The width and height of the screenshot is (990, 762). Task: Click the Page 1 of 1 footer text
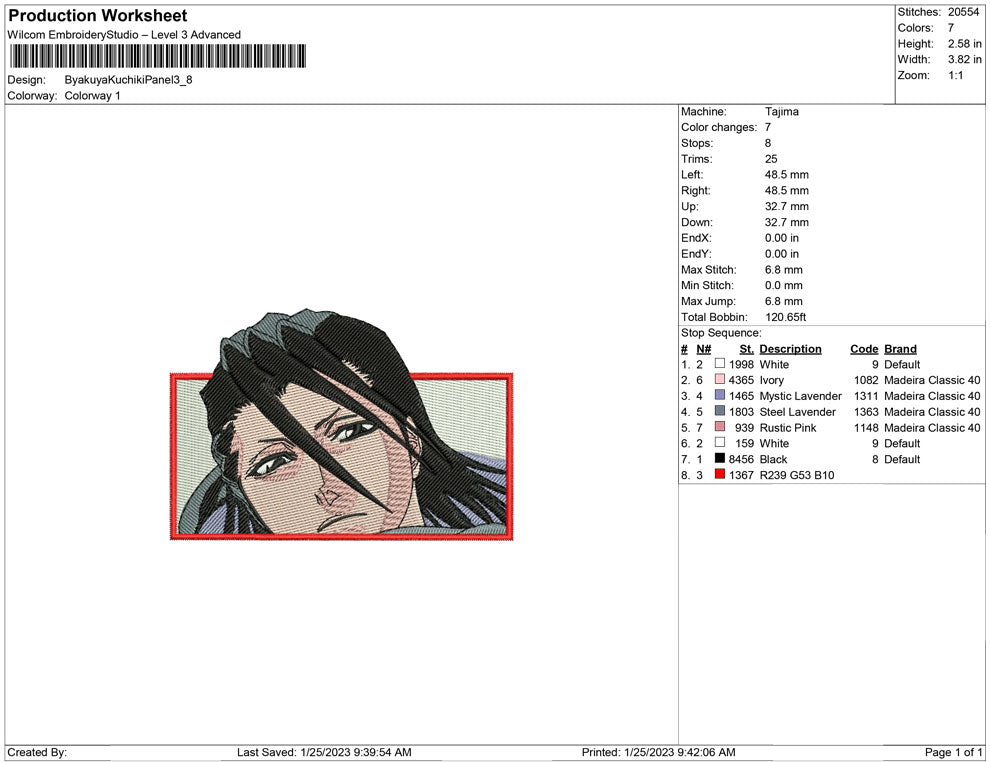tap(953, 752)
